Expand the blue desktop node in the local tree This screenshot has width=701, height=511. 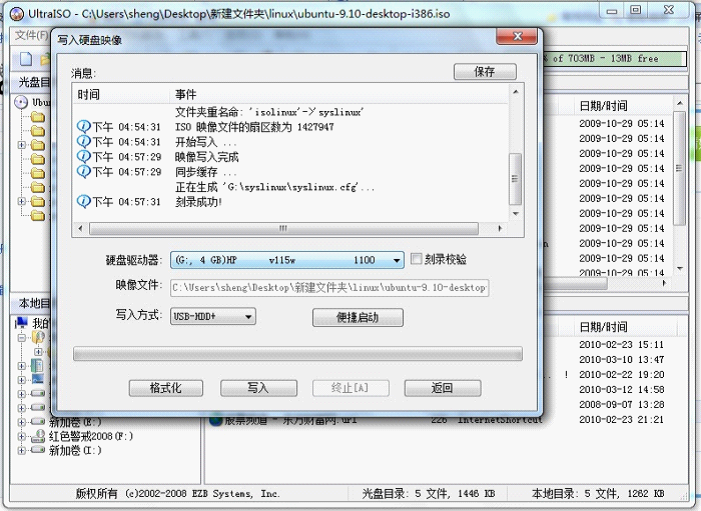21,380
